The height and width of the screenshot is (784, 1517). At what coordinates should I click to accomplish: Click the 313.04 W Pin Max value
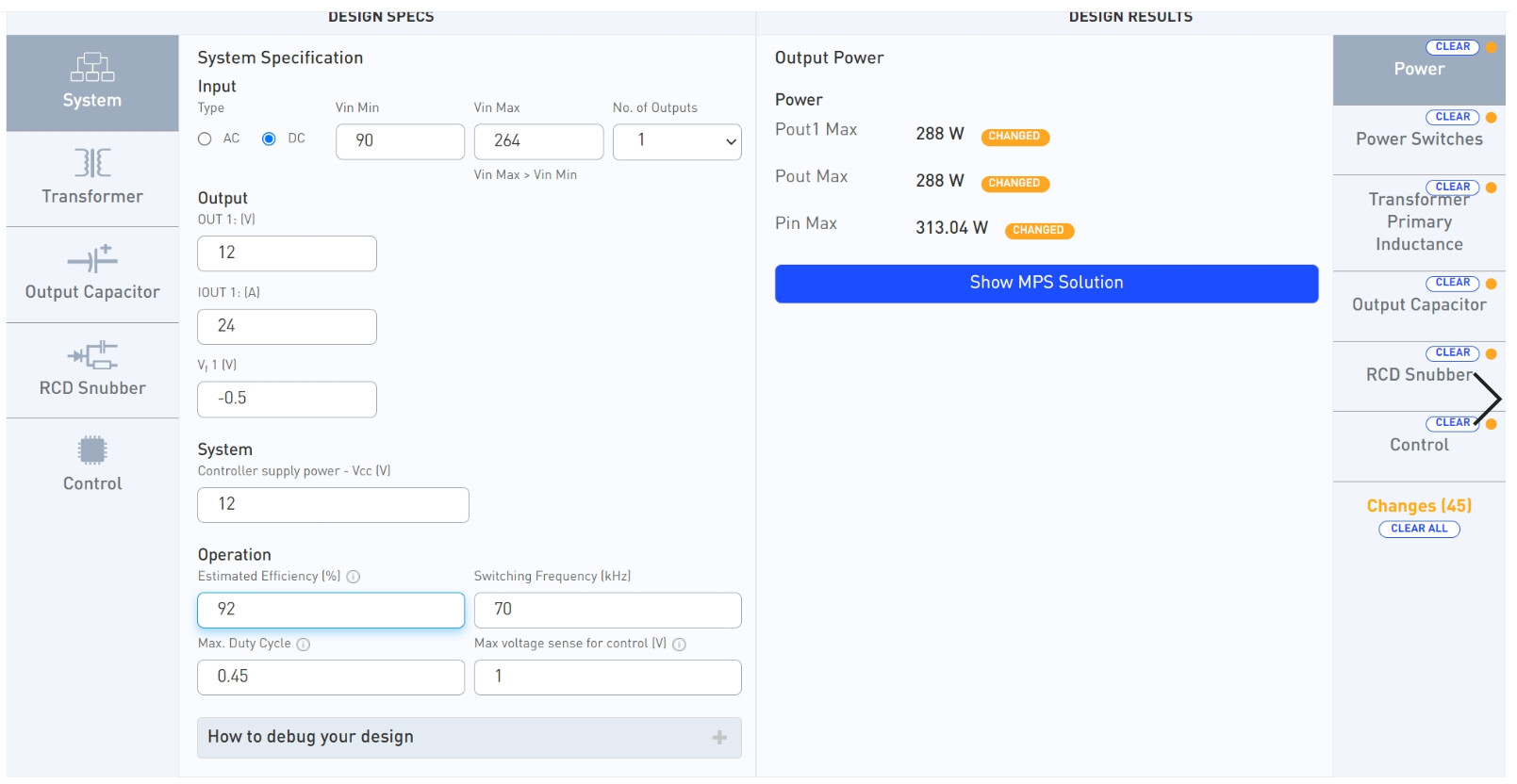click(951, 228)
